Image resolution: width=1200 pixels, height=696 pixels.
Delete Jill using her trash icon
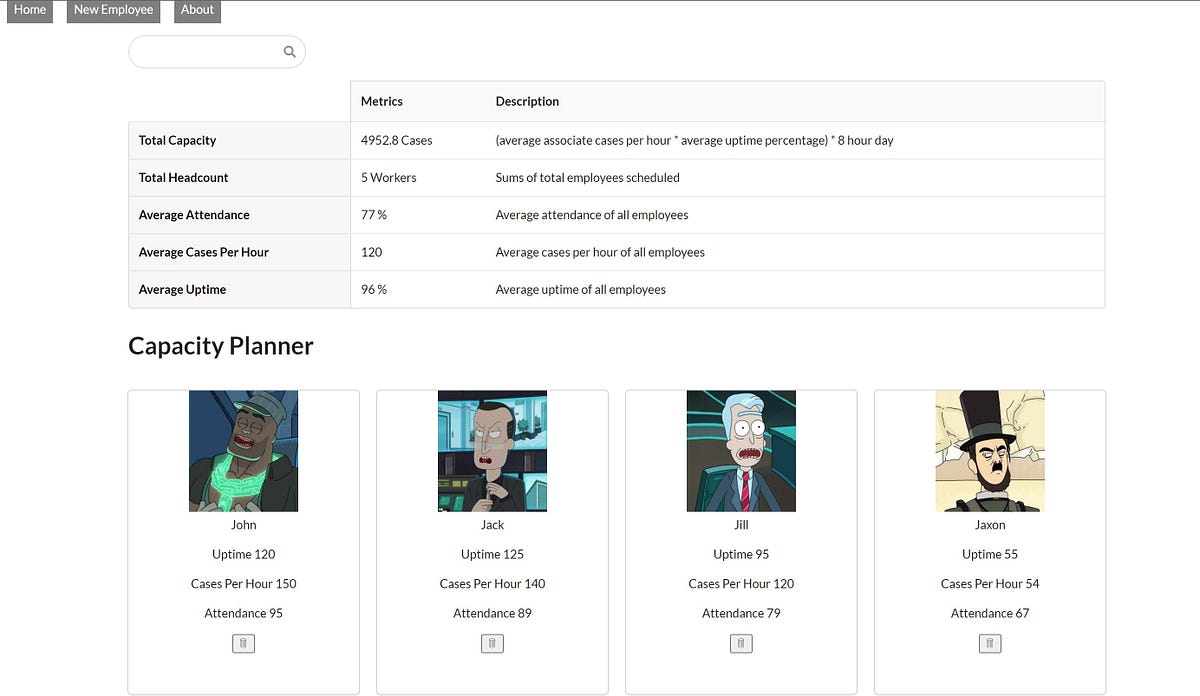point(740,643)
